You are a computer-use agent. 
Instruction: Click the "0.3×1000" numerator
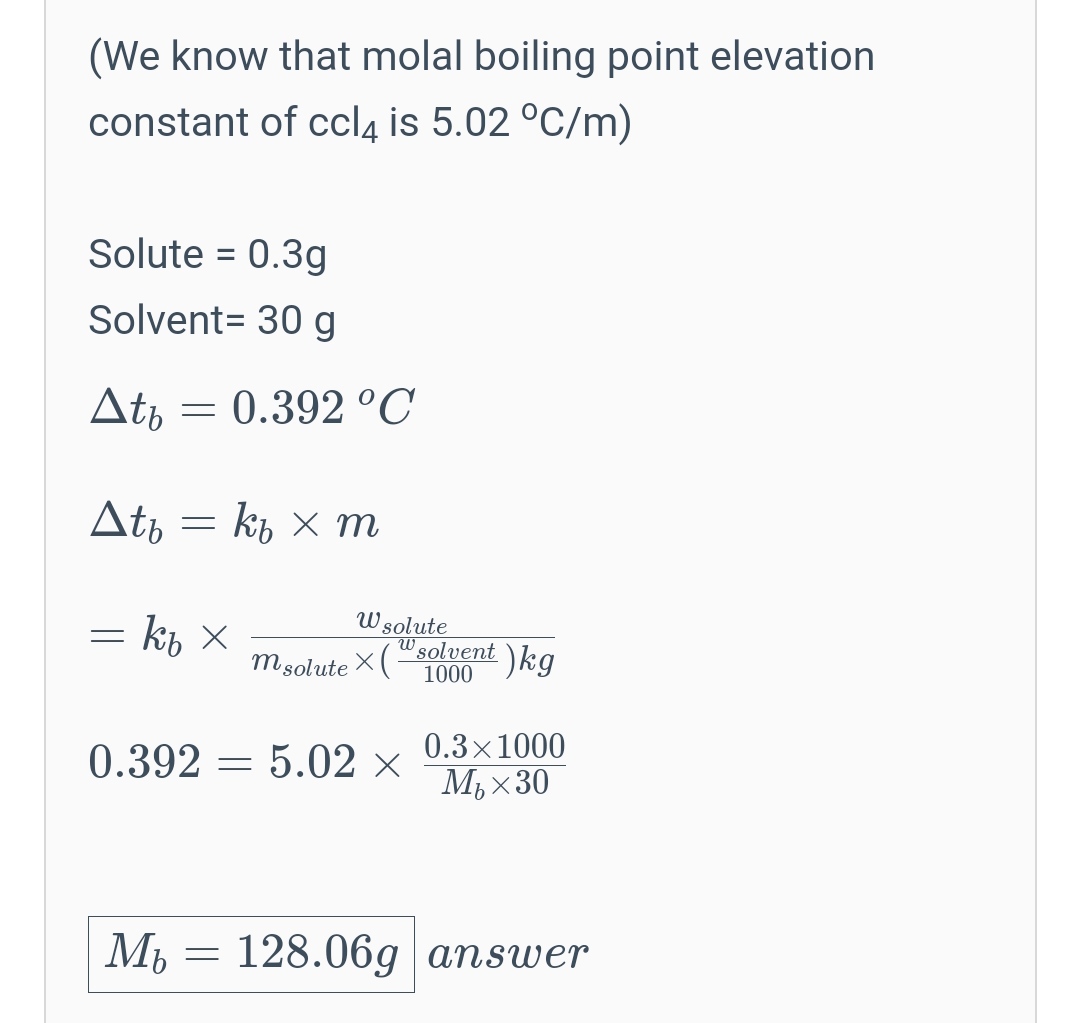pyautogui.click(x=494, y=746)
